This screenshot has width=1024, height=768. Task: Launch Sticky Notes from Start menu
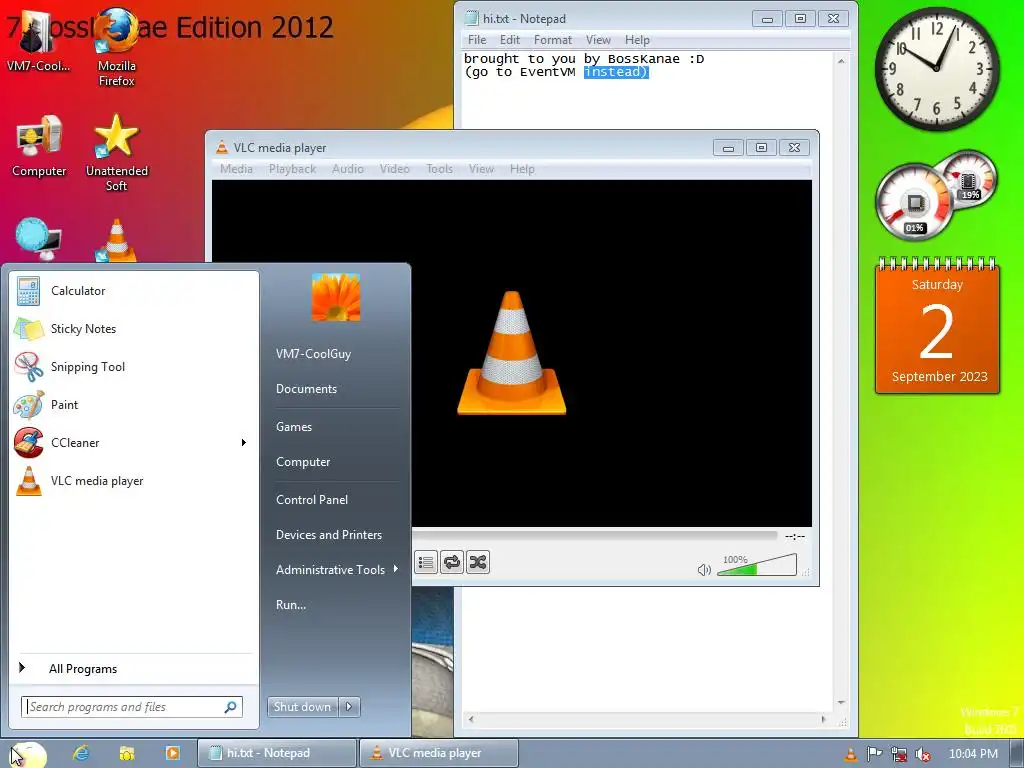coord(134,328)
